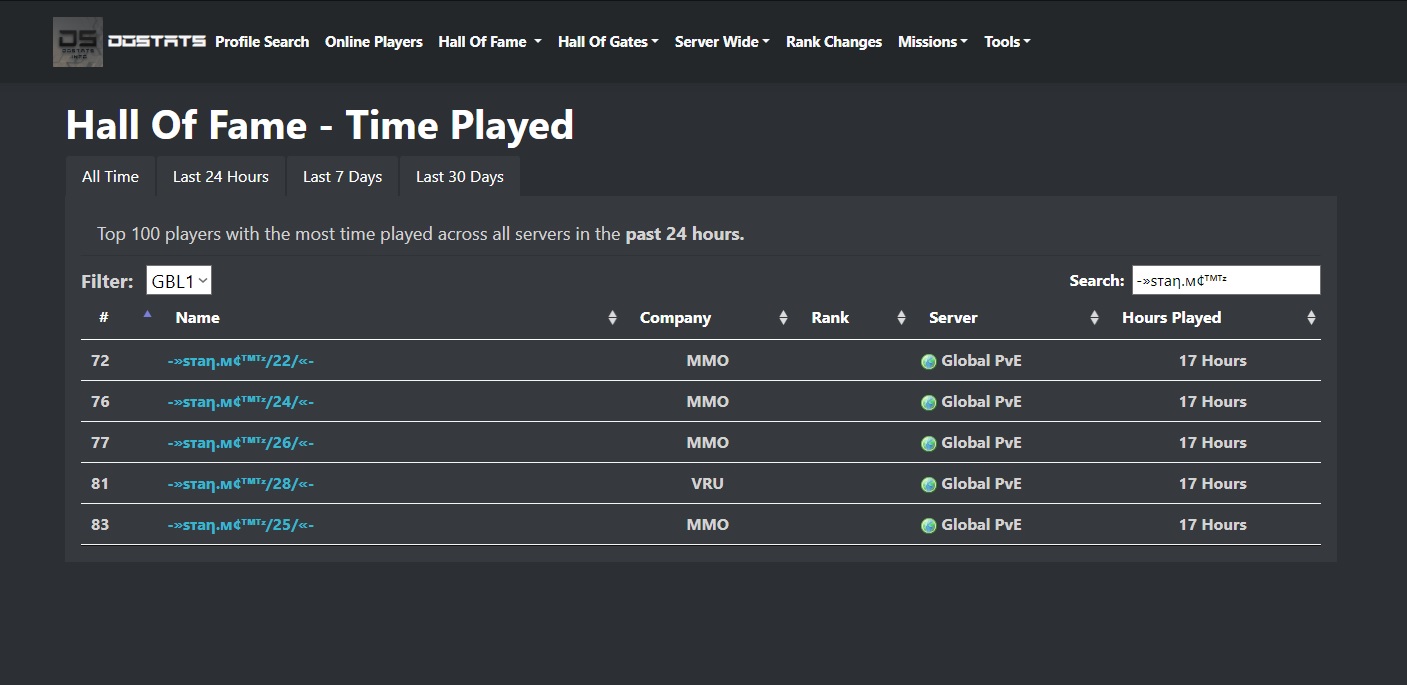This screenshot has width=1407, height=685.
Task: Sort the table by the Name column
Action: (x=396, y=318)
